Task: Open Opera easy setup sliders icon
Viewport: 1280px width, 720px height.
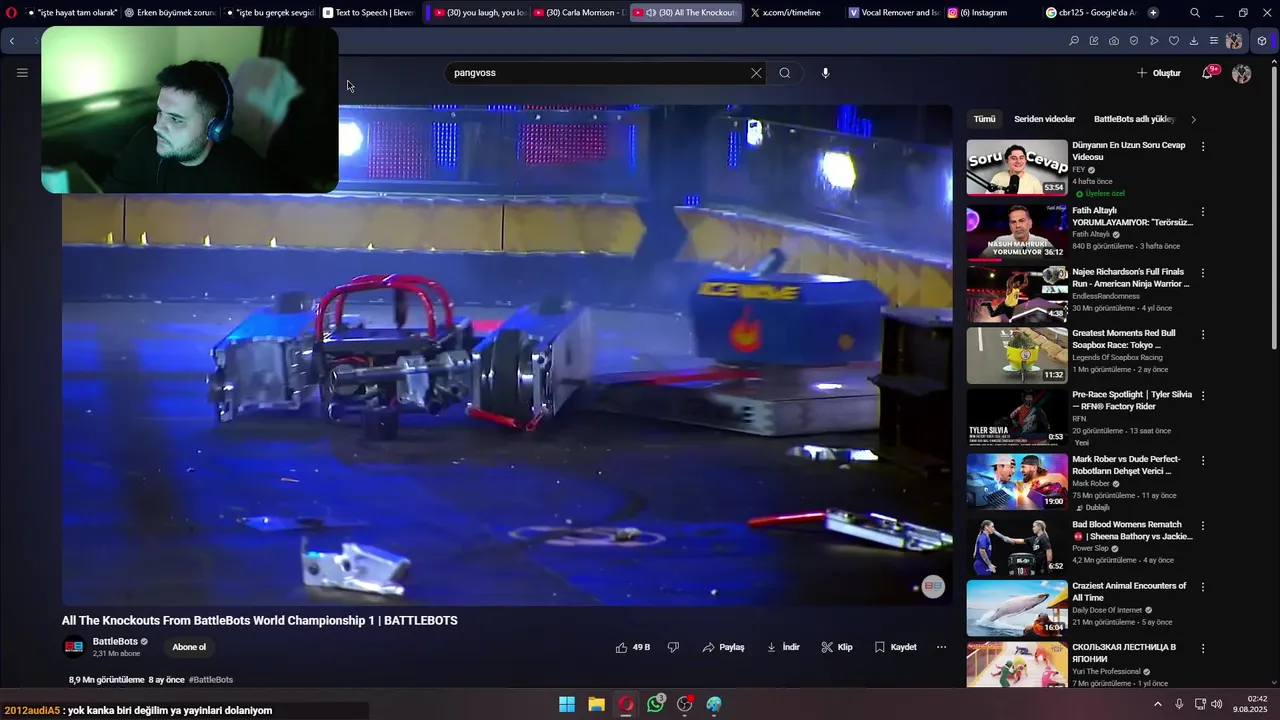Action: pos(1214,41)
